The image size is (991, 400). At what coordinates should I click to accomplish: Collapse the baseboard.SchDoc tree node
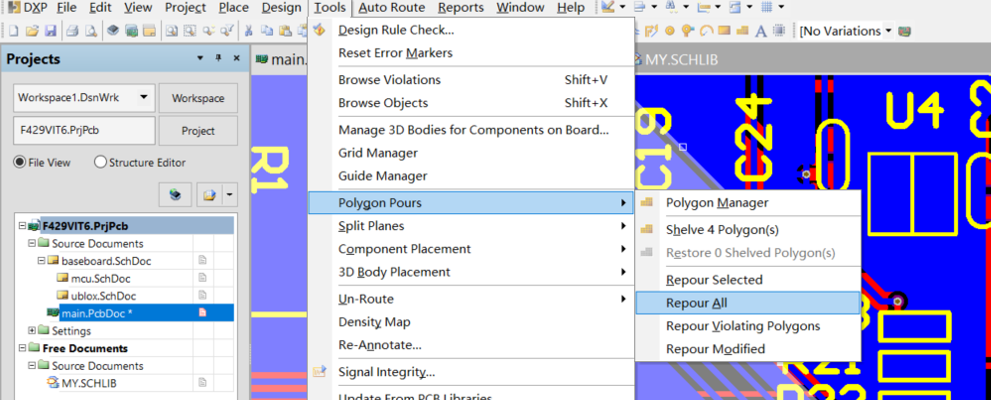pyautogui.click(x=41, y=261)
